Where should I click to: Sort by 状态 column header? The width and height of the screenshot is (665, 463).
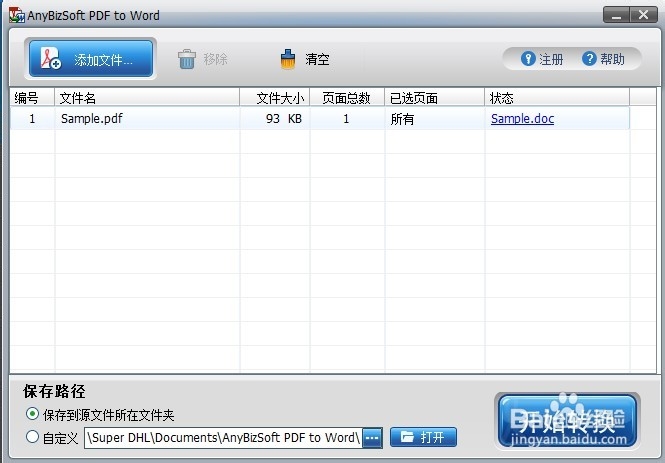[557, 98]
